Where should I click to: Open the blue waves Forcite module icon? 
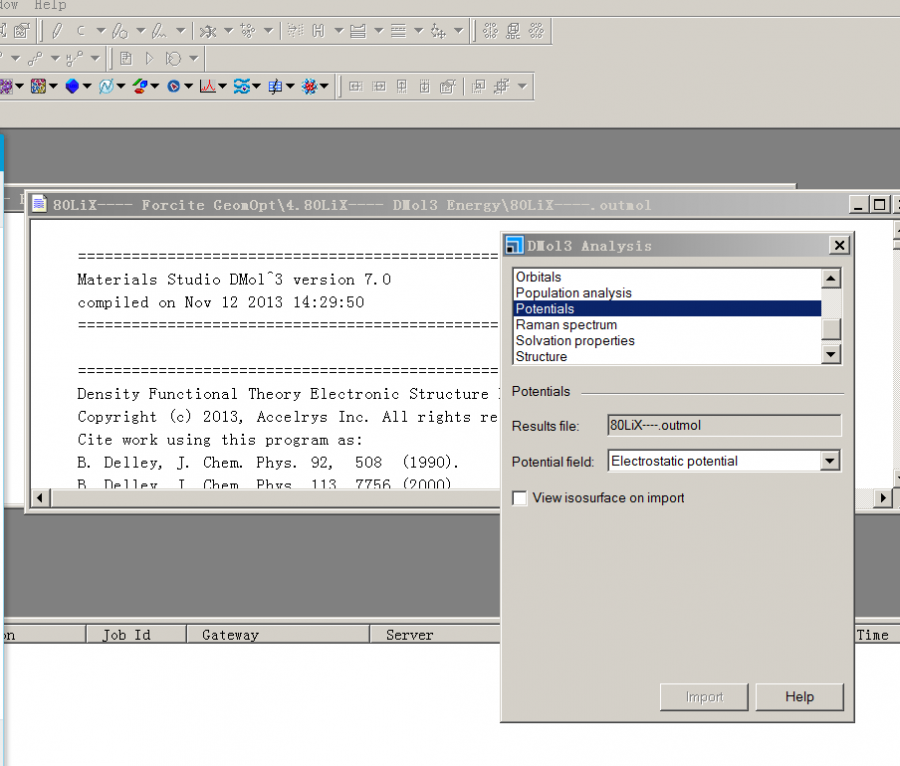(241, 86)
